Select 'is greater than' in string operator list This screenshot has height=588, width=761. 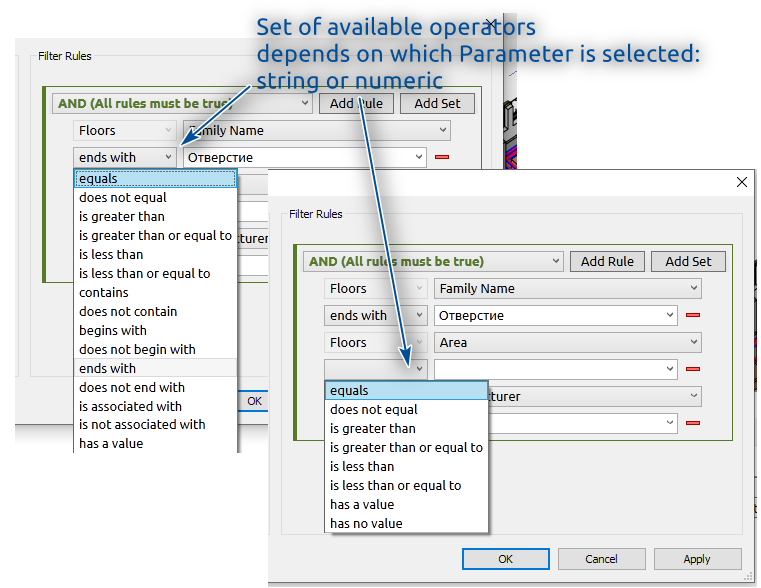tap(155, 216)
